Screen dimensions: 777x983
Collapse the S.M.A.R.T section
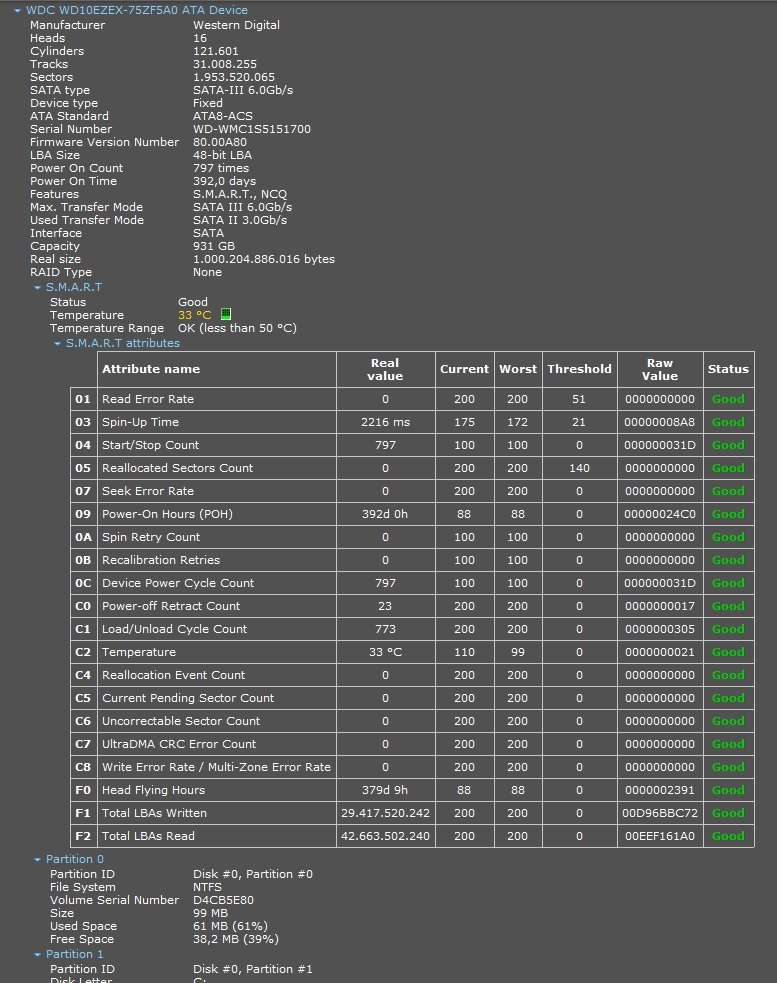(x=37, y=288)
